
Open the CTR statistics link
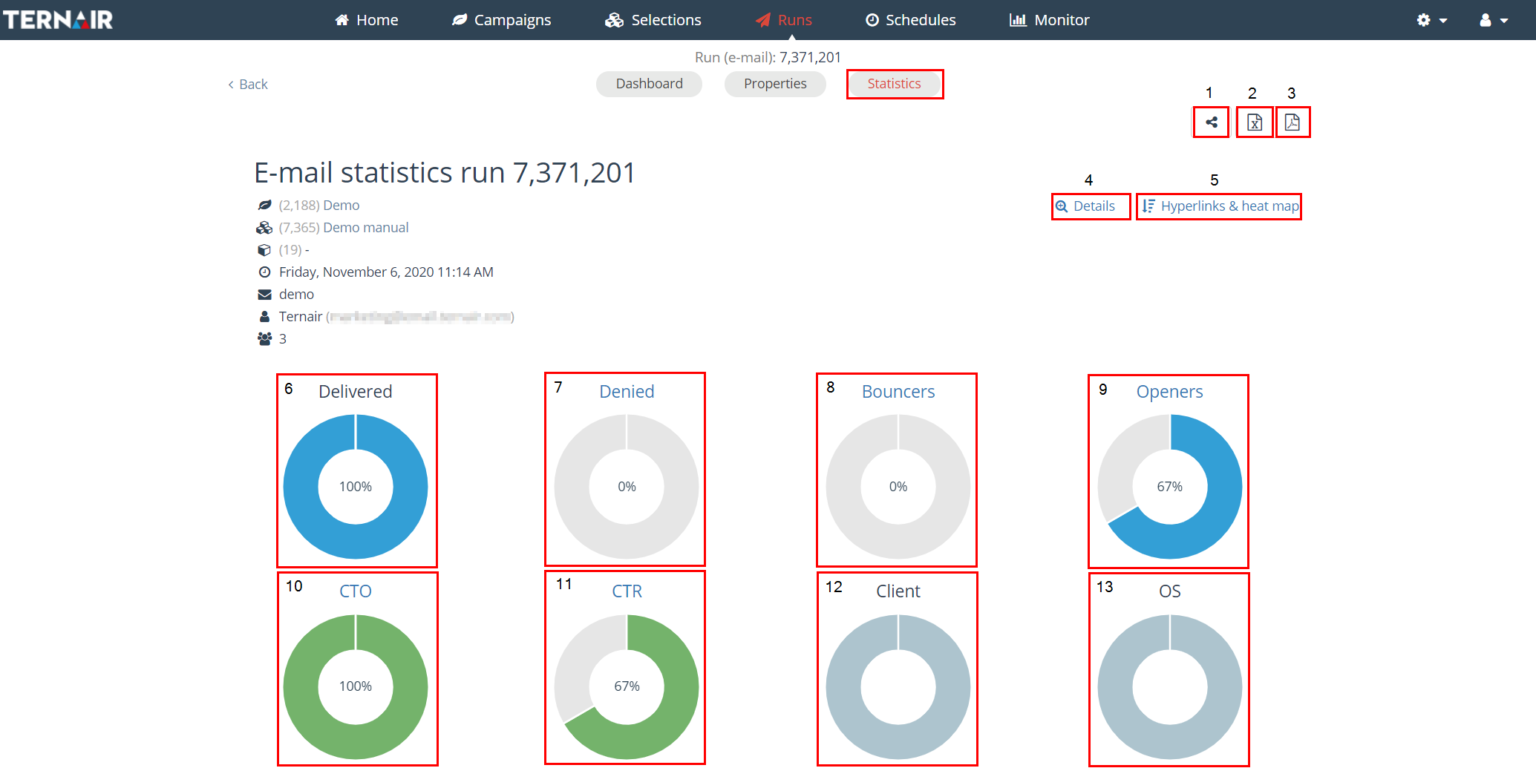627,591
